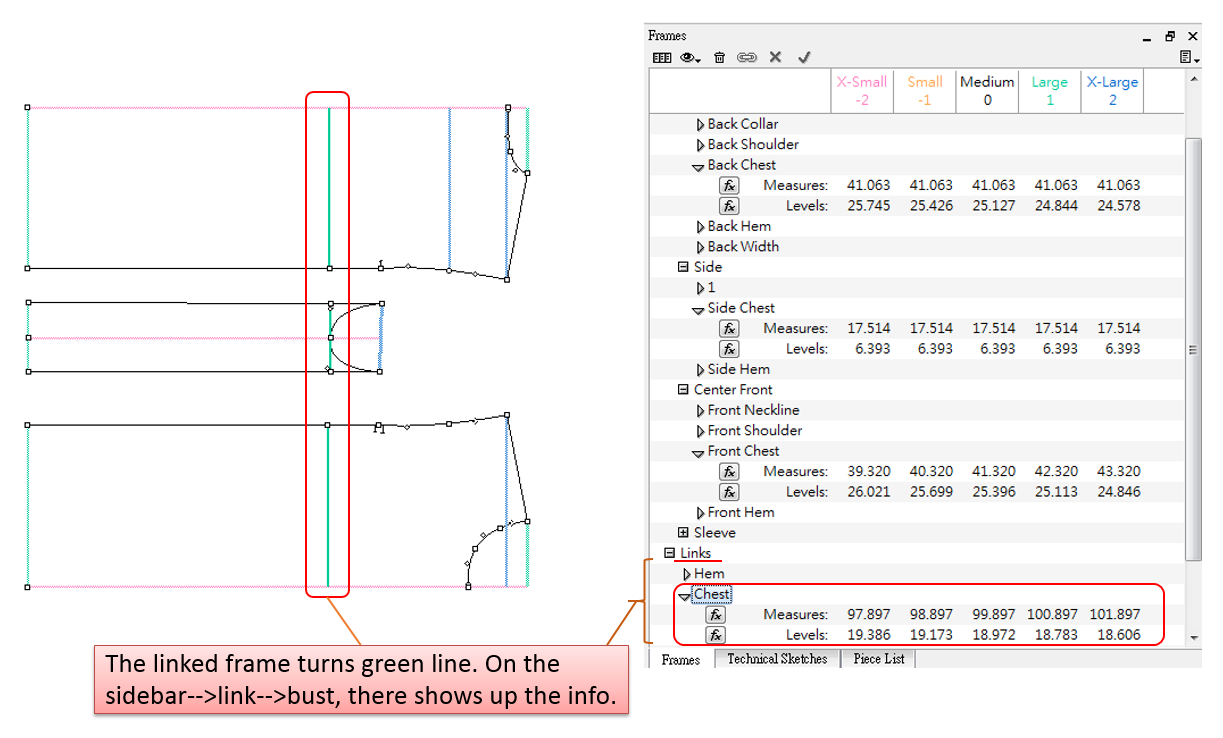Screen dimensions: 1223x738
Task: Click the chain link frames icon
Action: pyautogui.click(x=747, y=58)
